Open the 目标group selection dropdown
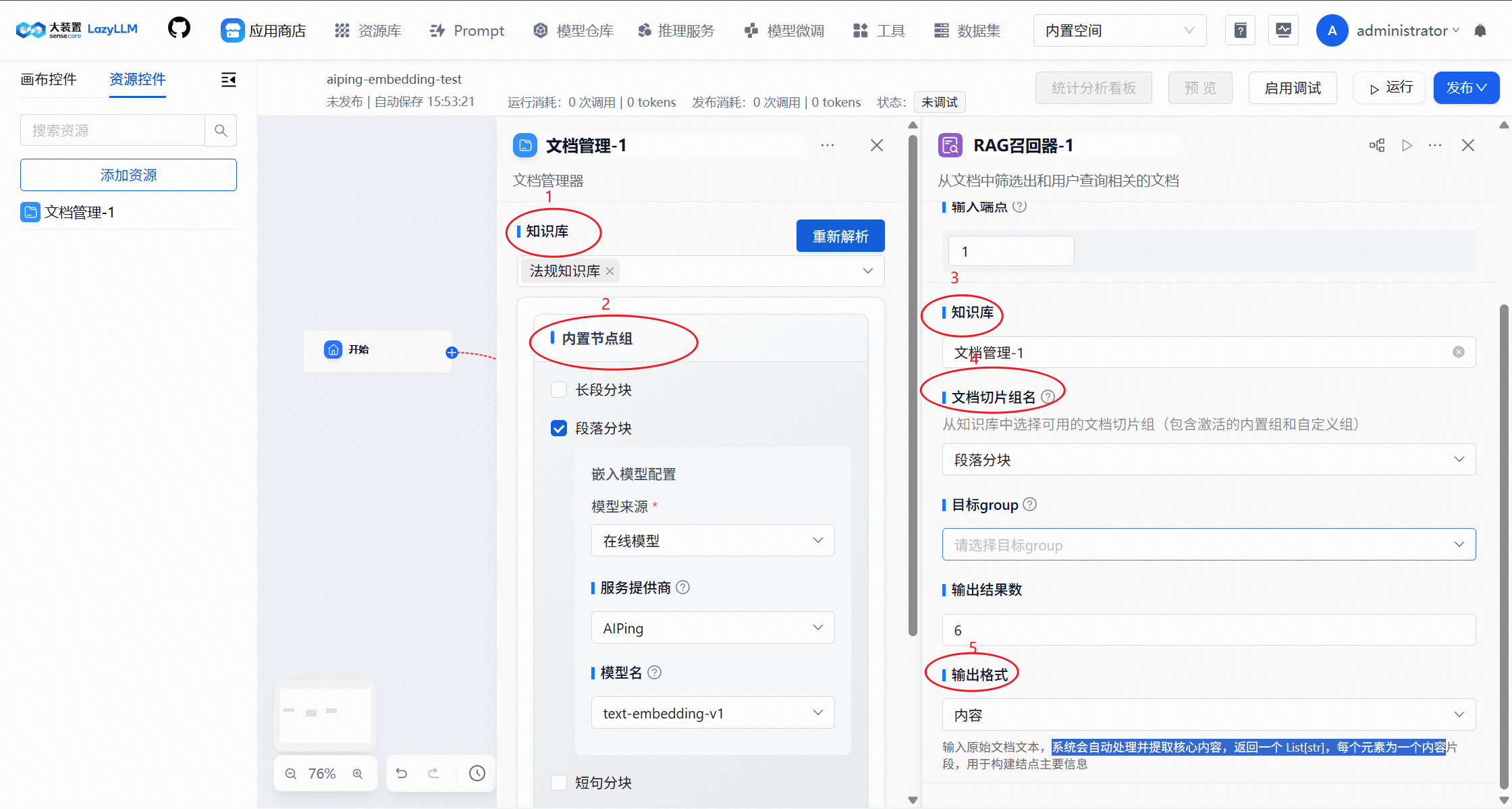The width and height of the screenshot is (1512, 809). 1208,544
